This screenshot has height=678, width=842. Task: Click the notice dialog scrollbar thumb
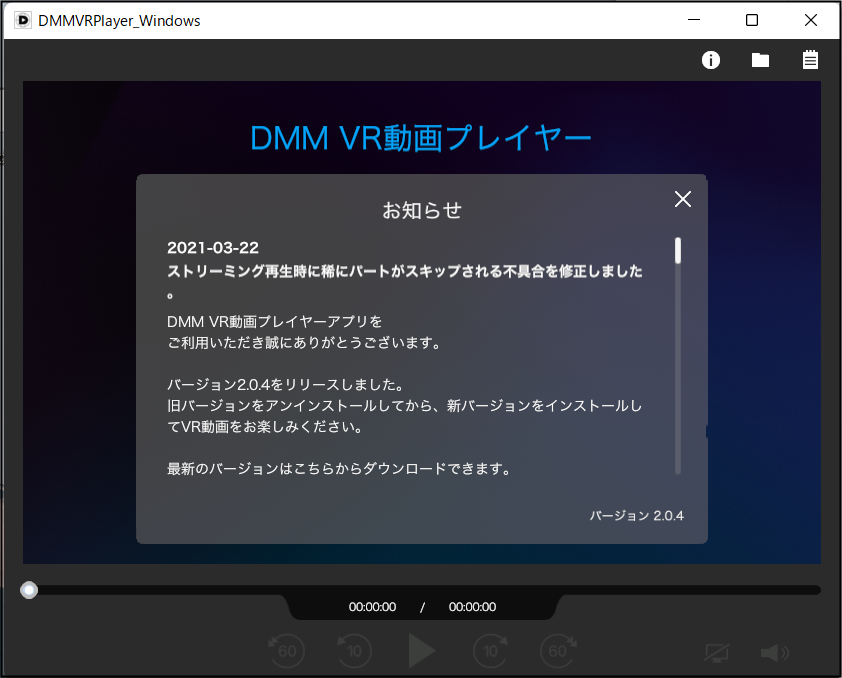pos(678,251)
